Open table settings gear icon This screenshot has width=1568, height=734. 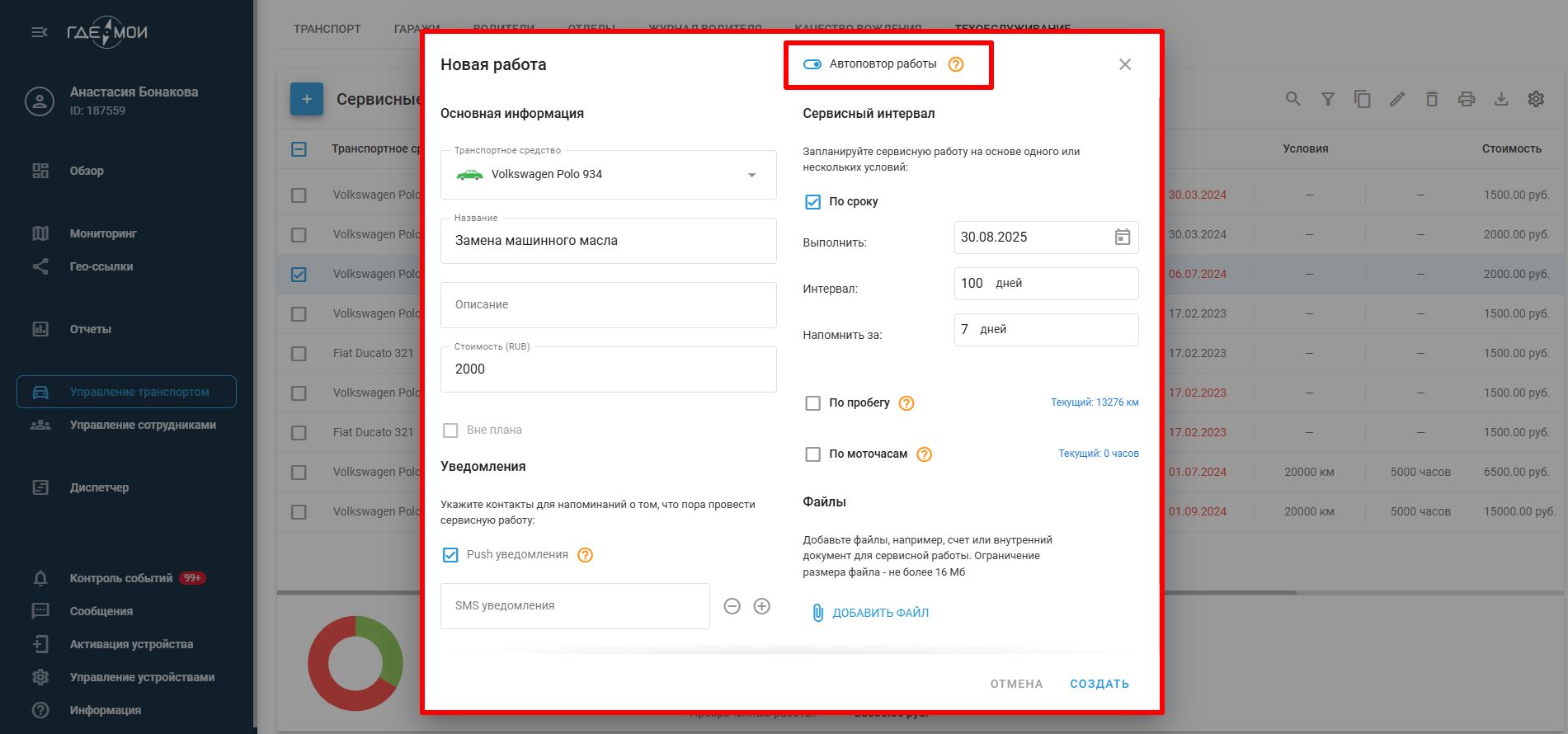pyautogui.click(x=1535, y=99)
